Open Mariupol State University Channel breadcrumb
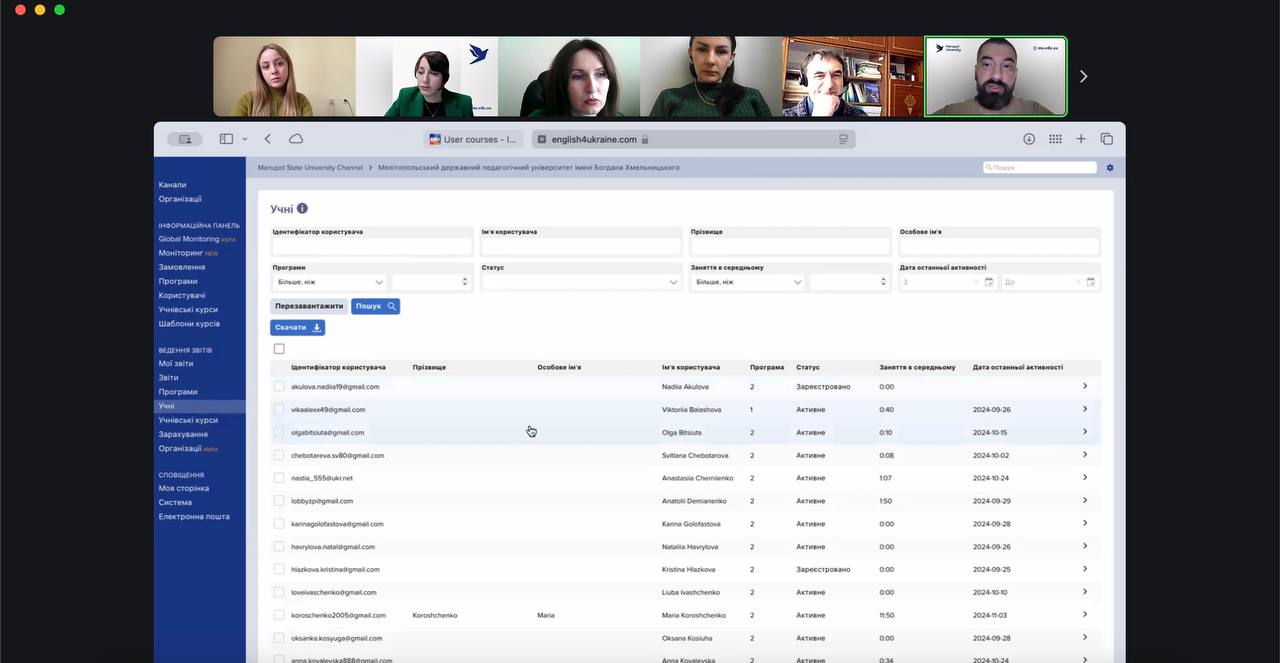This screenshot has width=1280, height=663. [x=310, y=168]
